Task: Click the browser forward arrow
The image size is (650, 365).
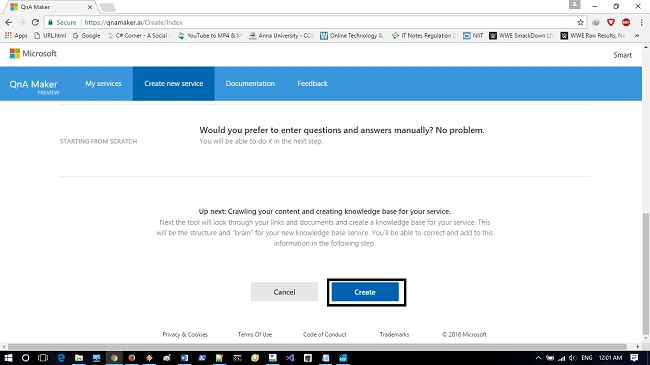Action: [22, 22]
